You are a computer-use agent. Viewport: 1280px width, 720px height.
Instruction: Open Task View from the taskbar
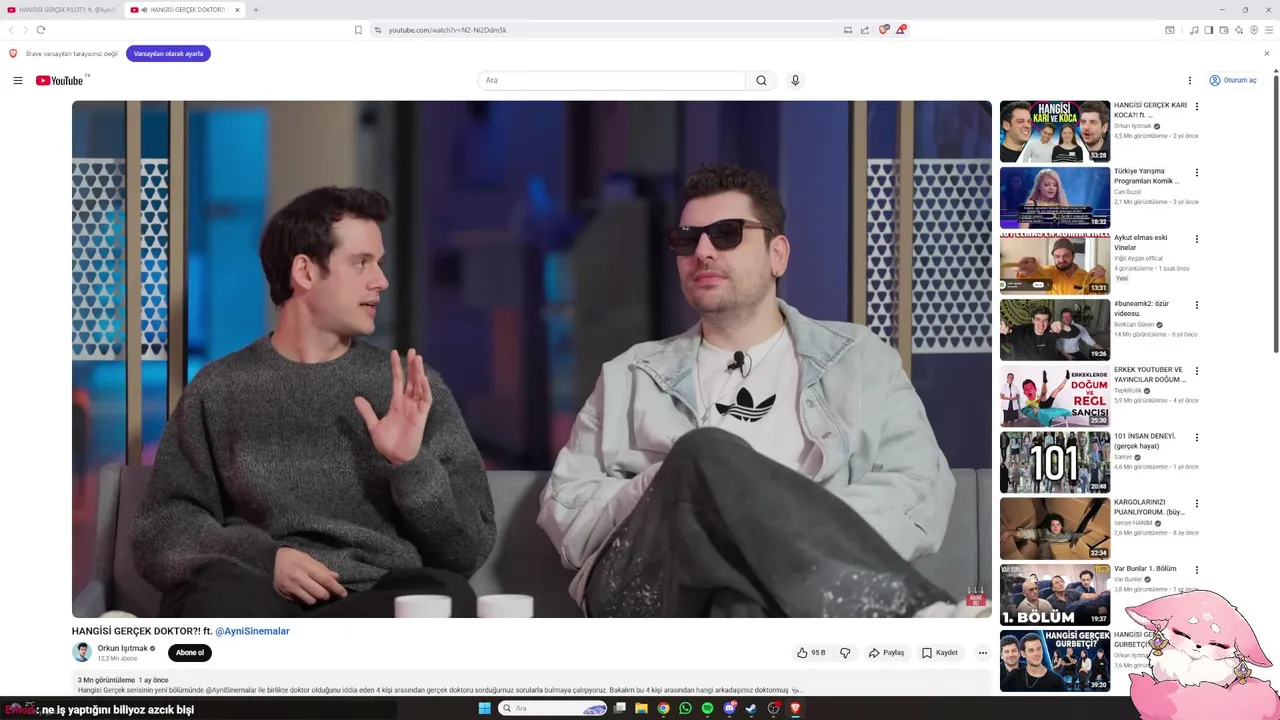[619, 708]
